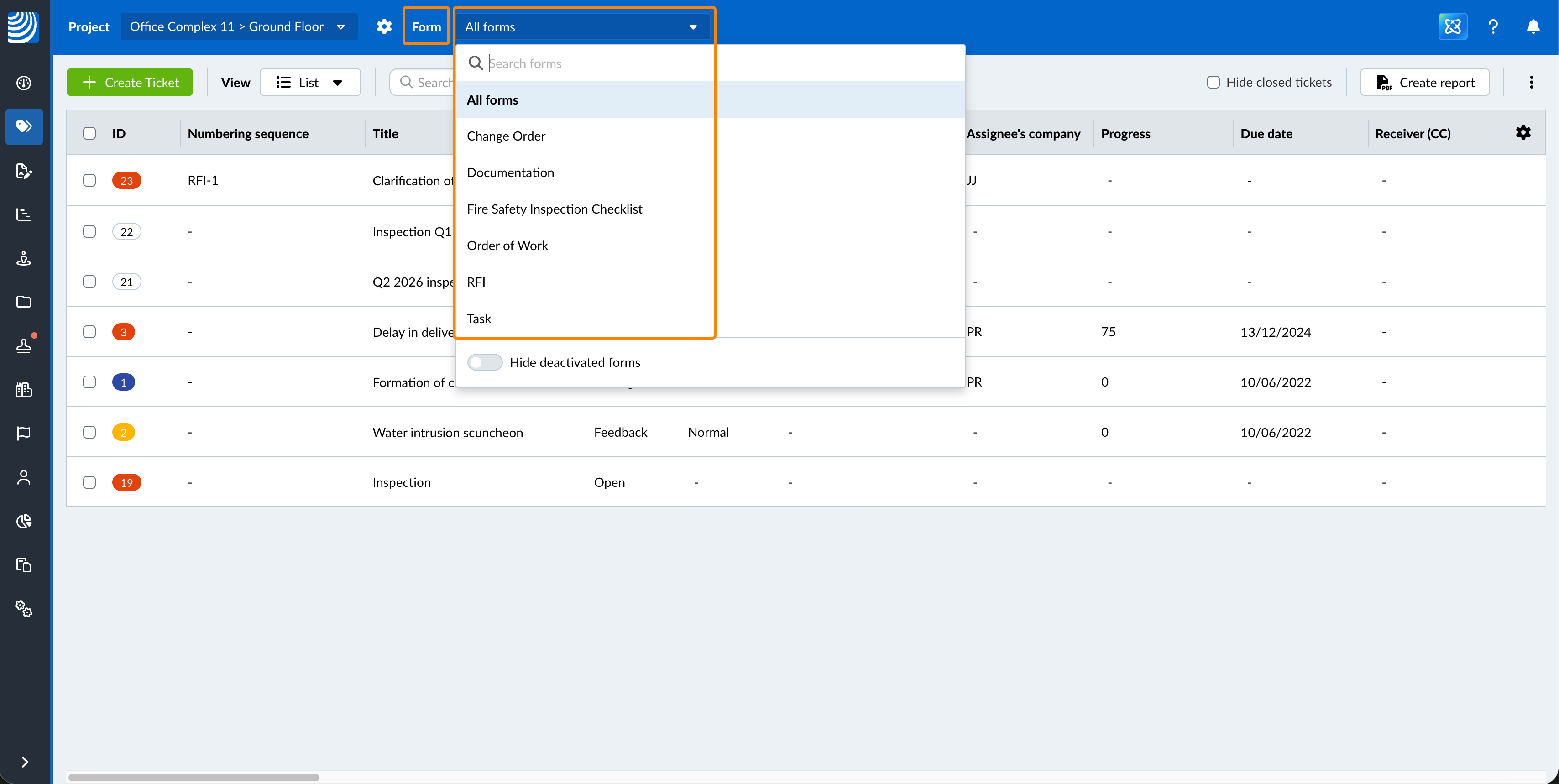Sort by ID column header
The width and height of the screenshot is (1559, 784).
click(x=119, y=133)
